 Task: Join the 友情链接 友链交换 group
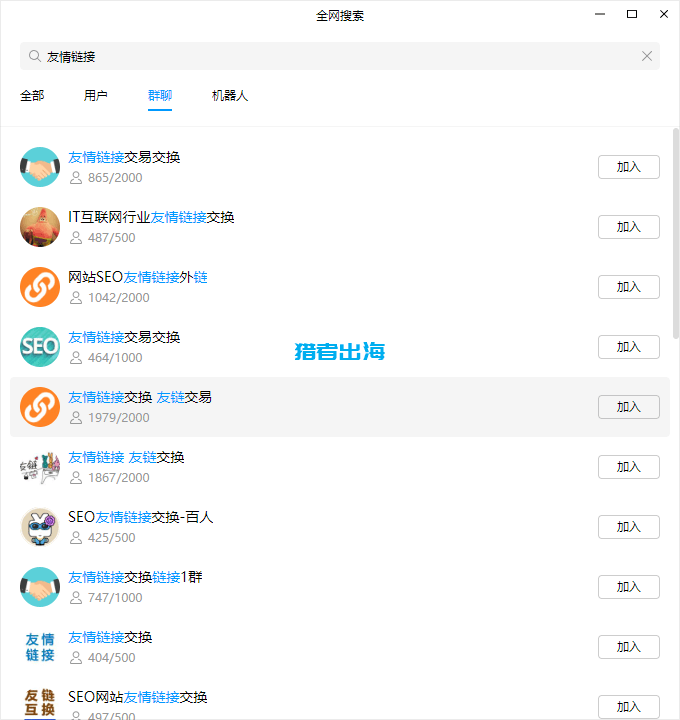point(629,467)
